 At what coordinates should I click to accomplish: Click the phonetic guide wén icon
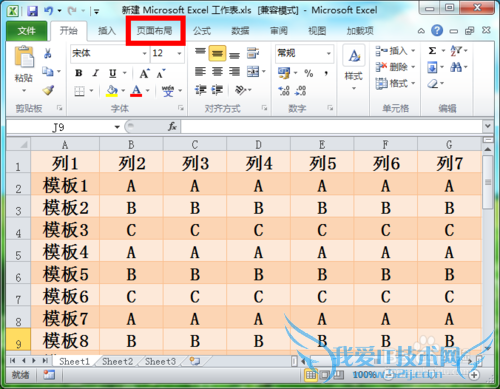(168, 91)
